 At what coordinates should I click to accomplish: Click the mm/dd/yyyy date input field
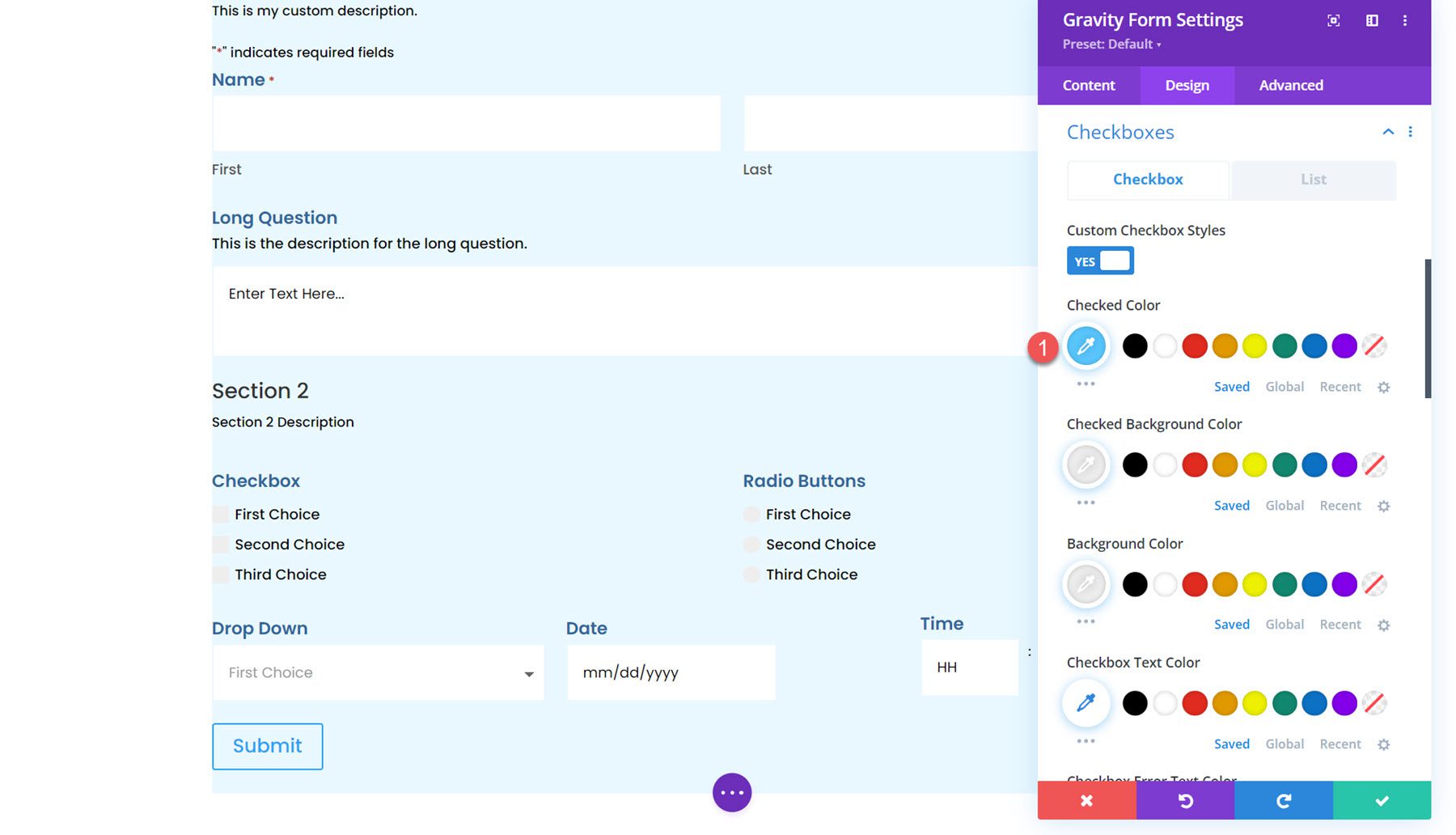(670, 672)
